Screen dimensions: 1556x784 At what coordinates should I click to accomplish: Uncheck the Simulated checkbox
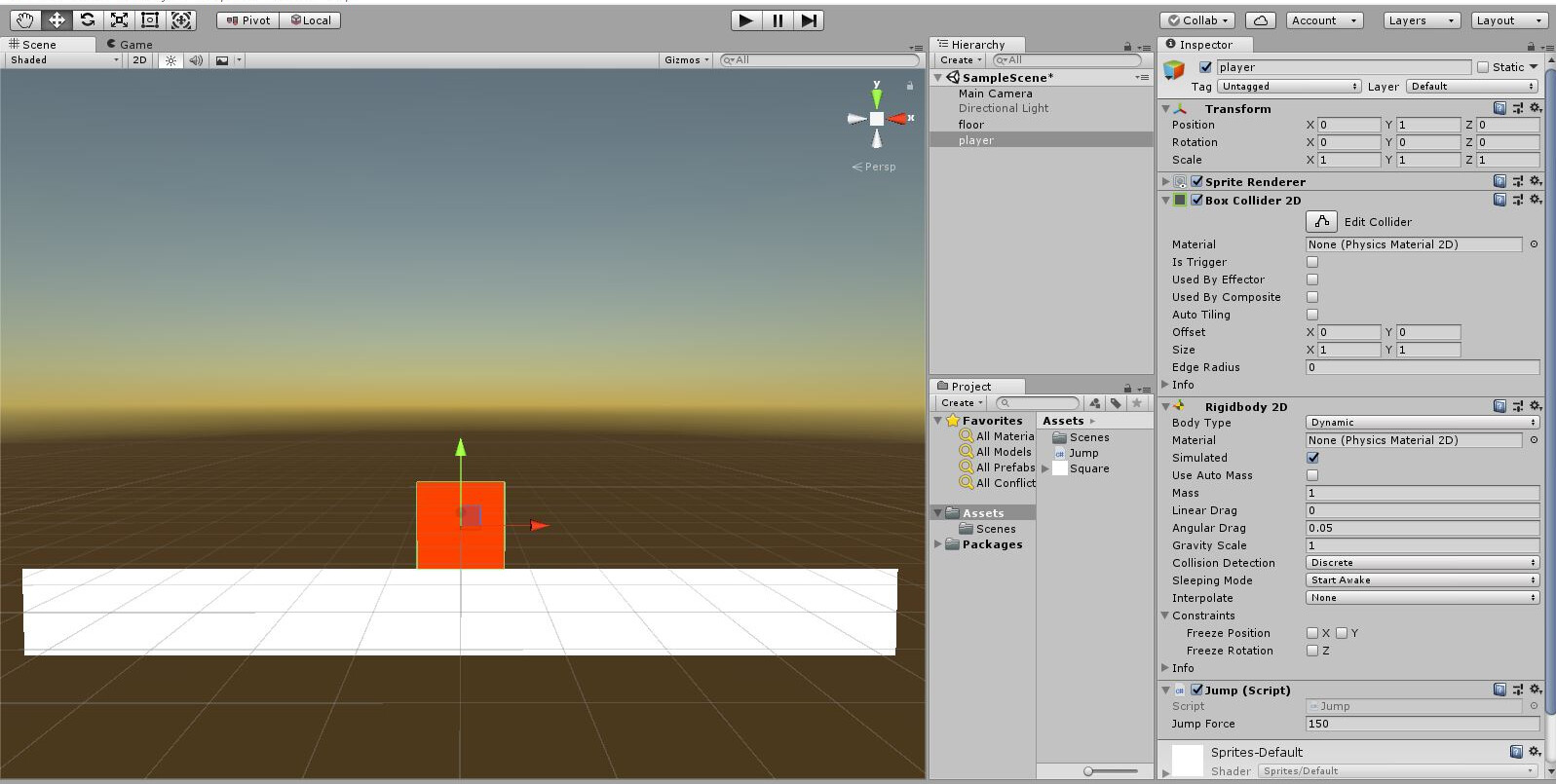1312,458
